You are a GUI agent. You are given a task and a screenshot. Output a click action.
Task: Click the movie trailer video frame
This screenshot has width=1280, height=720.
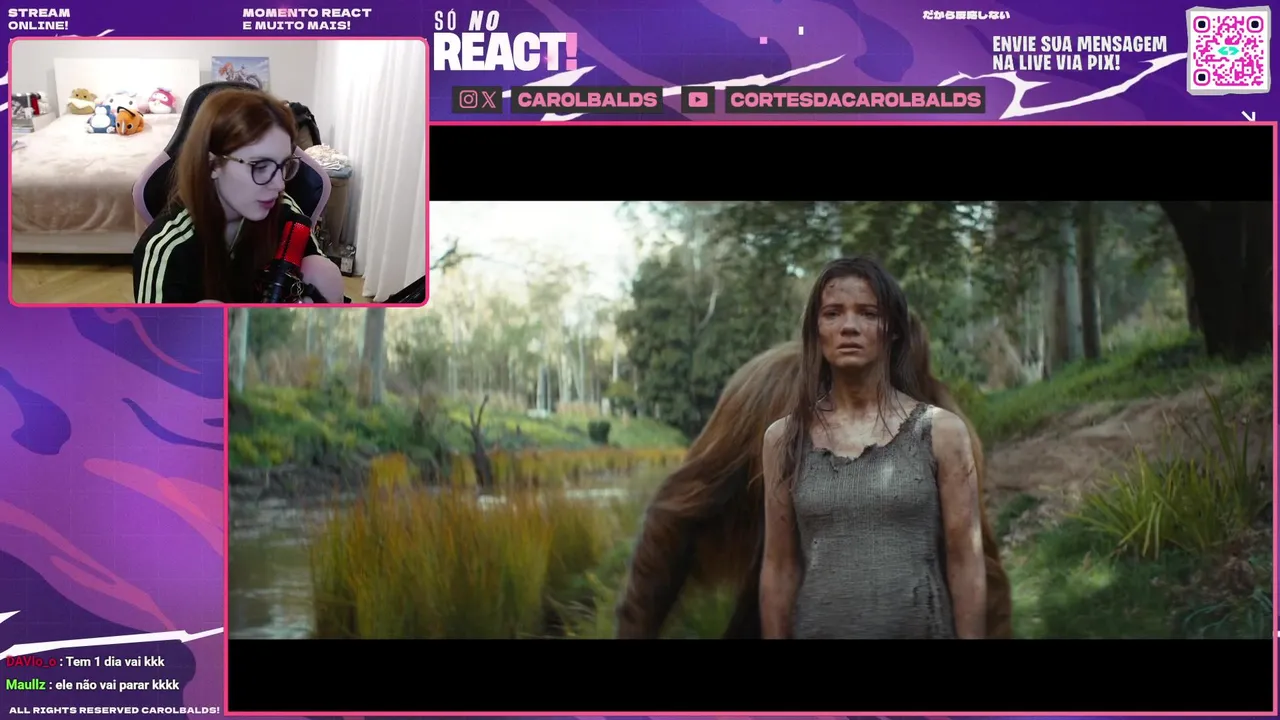(x=751, y=419)
